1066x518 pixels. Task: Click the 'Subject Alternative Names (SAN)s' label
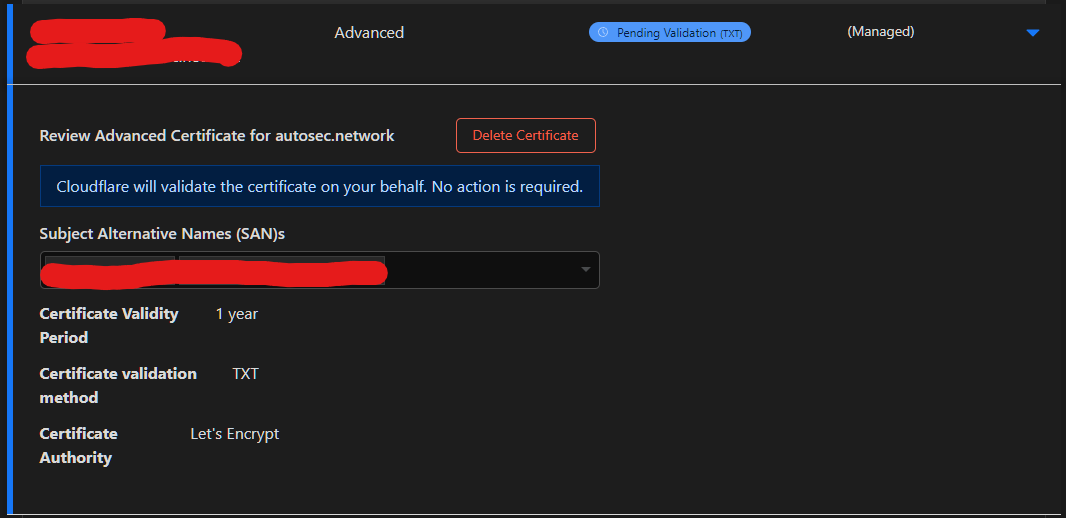[x=162, y=234]
